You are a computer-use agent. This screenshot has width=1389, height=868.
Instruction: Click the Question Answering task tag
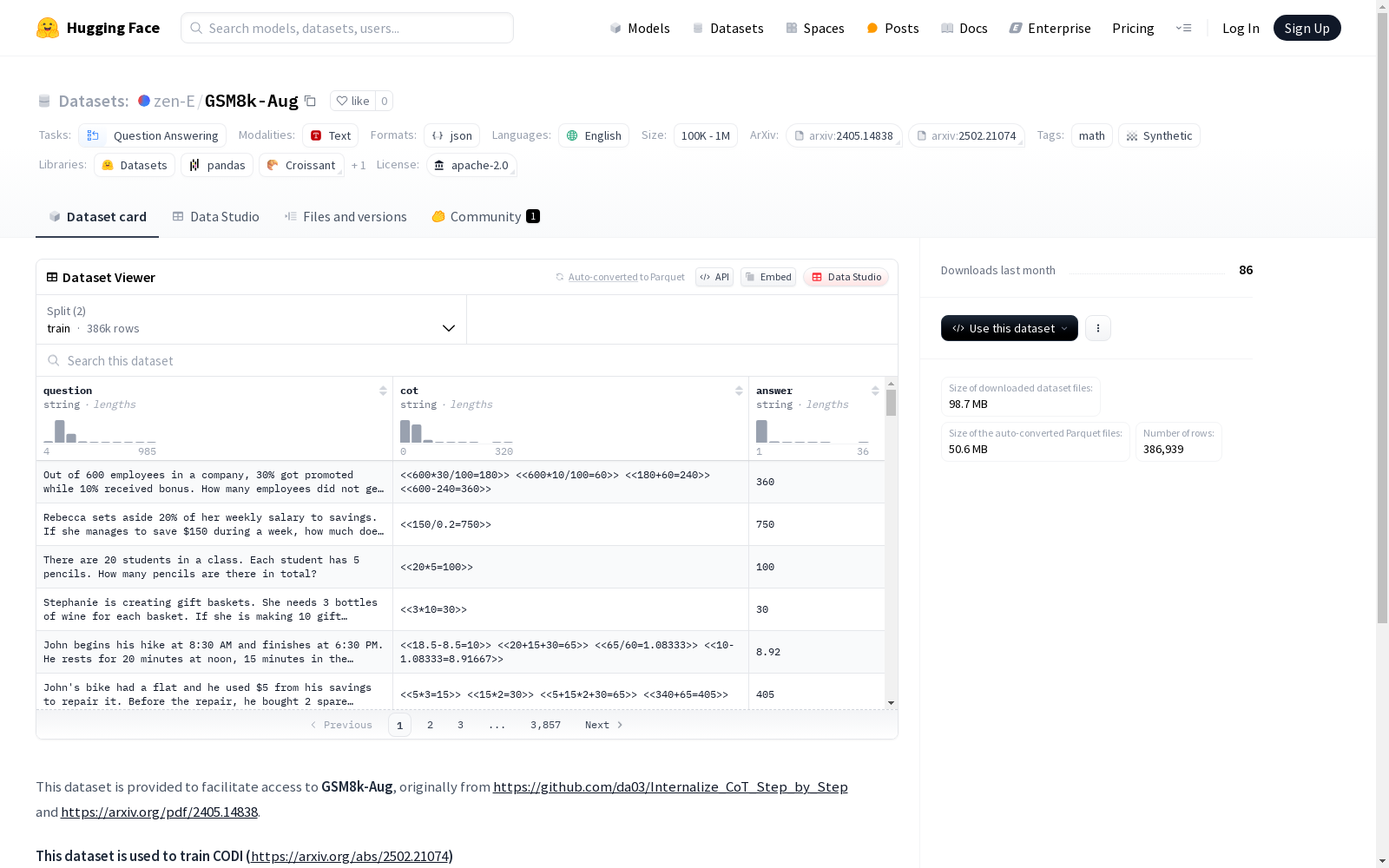click(153, 135)
